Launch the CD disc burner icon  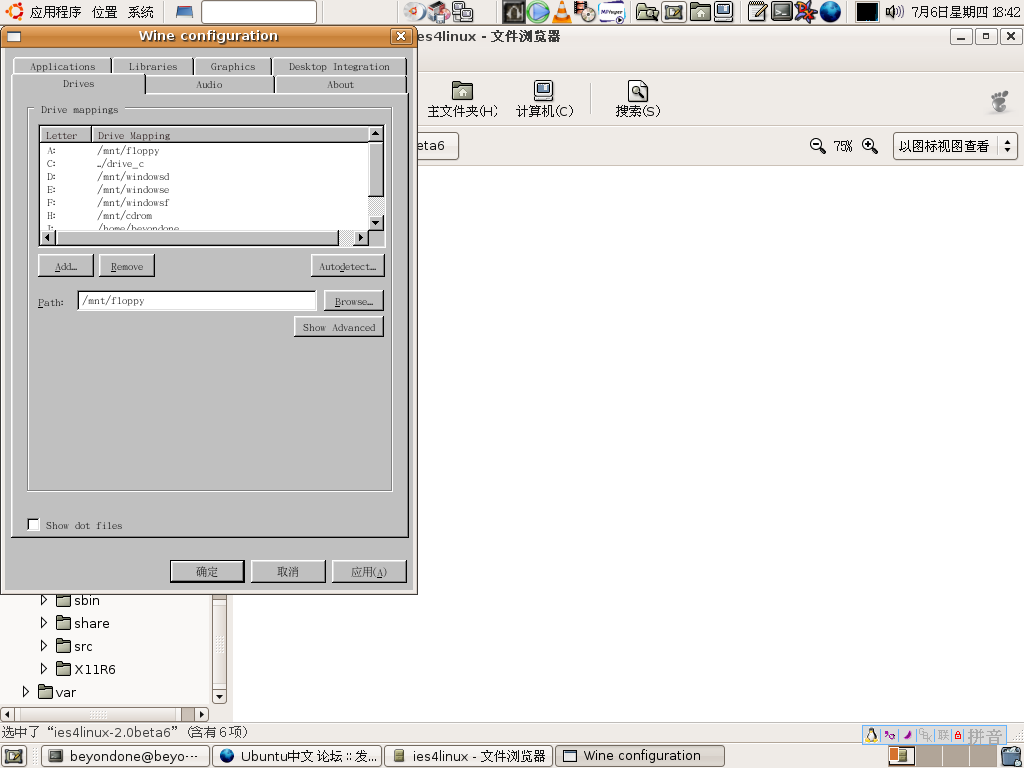coord(413,12)
